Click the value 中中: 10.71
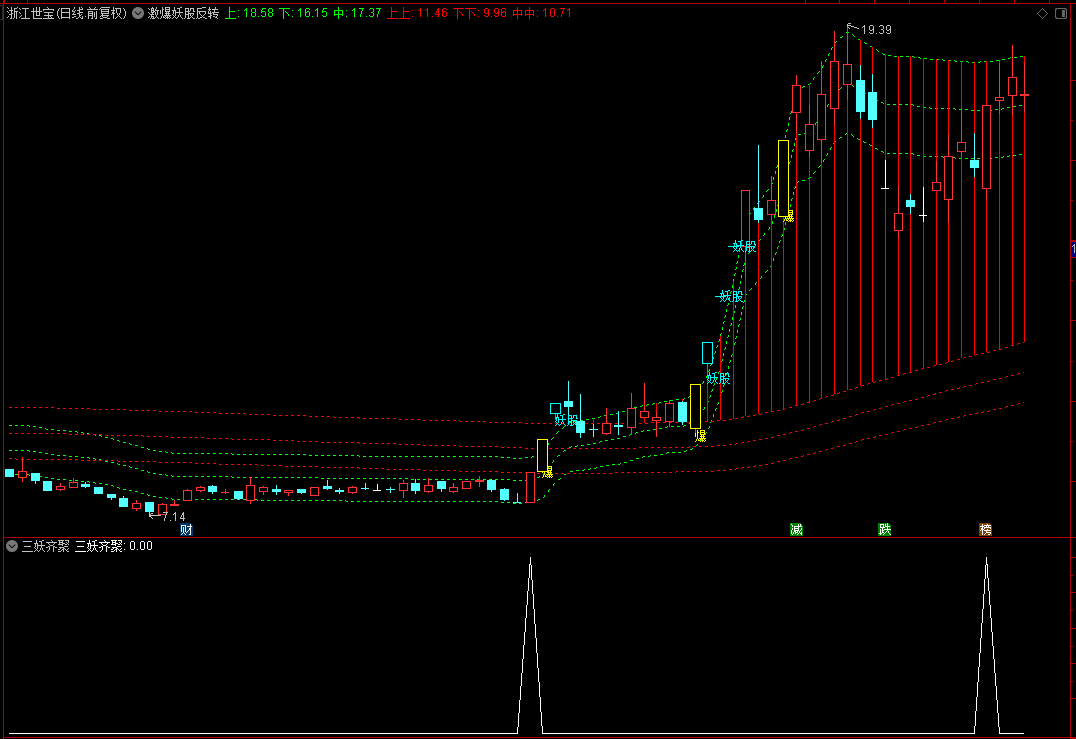 542,13
